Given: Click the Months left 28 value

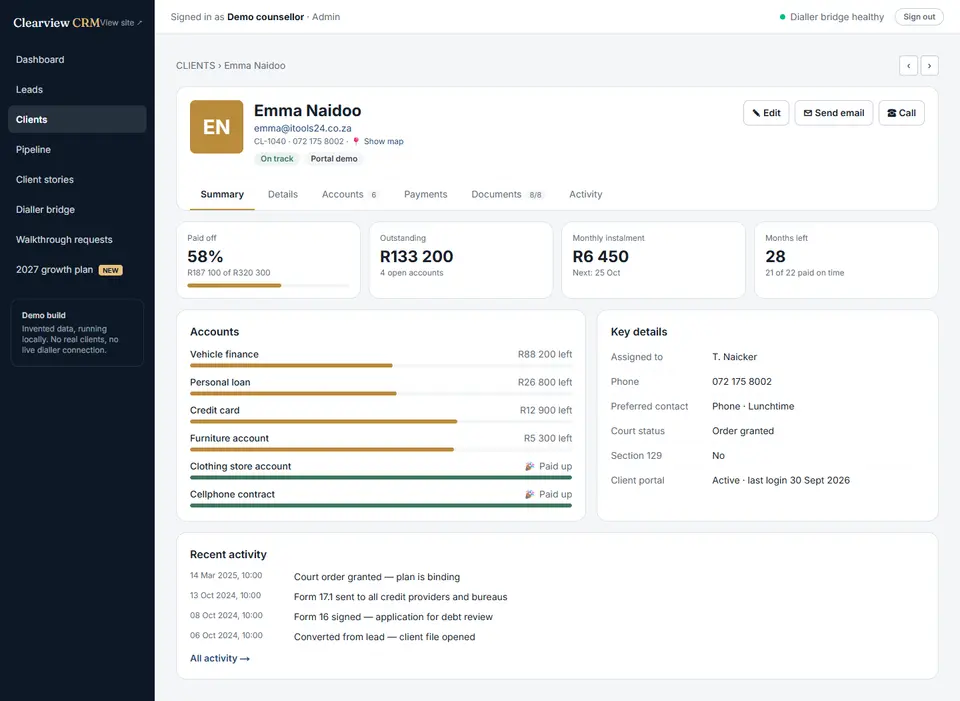Looking at the screenshot, I should (775, 257).
